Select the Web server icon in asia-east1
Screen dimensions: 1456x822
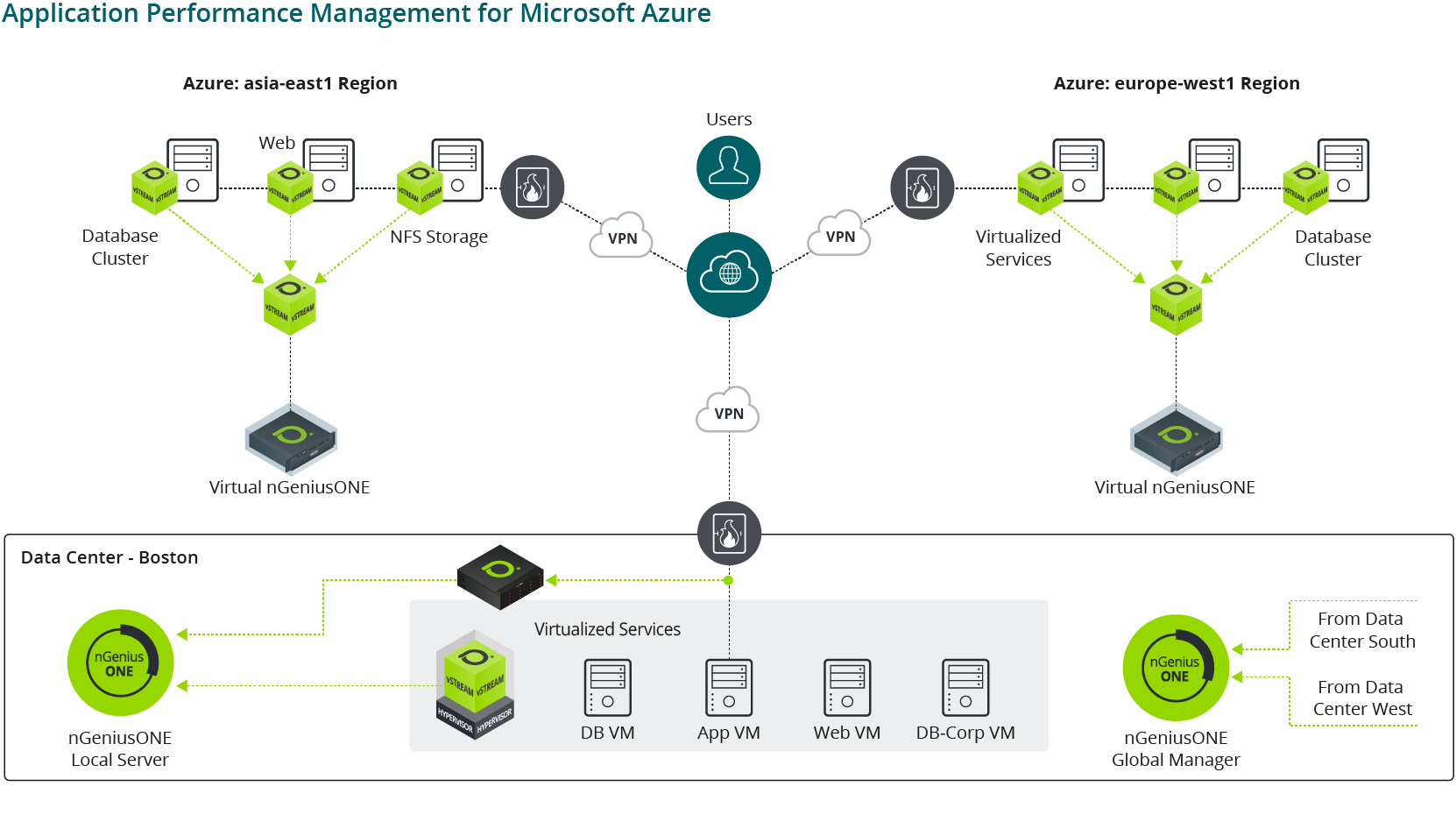(329, 170)
